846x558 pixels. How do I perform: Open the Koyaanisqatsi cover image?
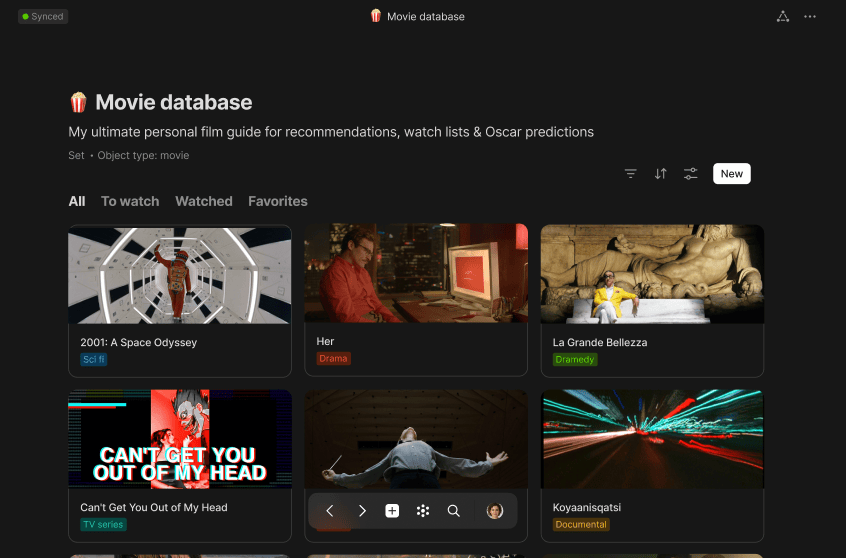coord(652,439)
